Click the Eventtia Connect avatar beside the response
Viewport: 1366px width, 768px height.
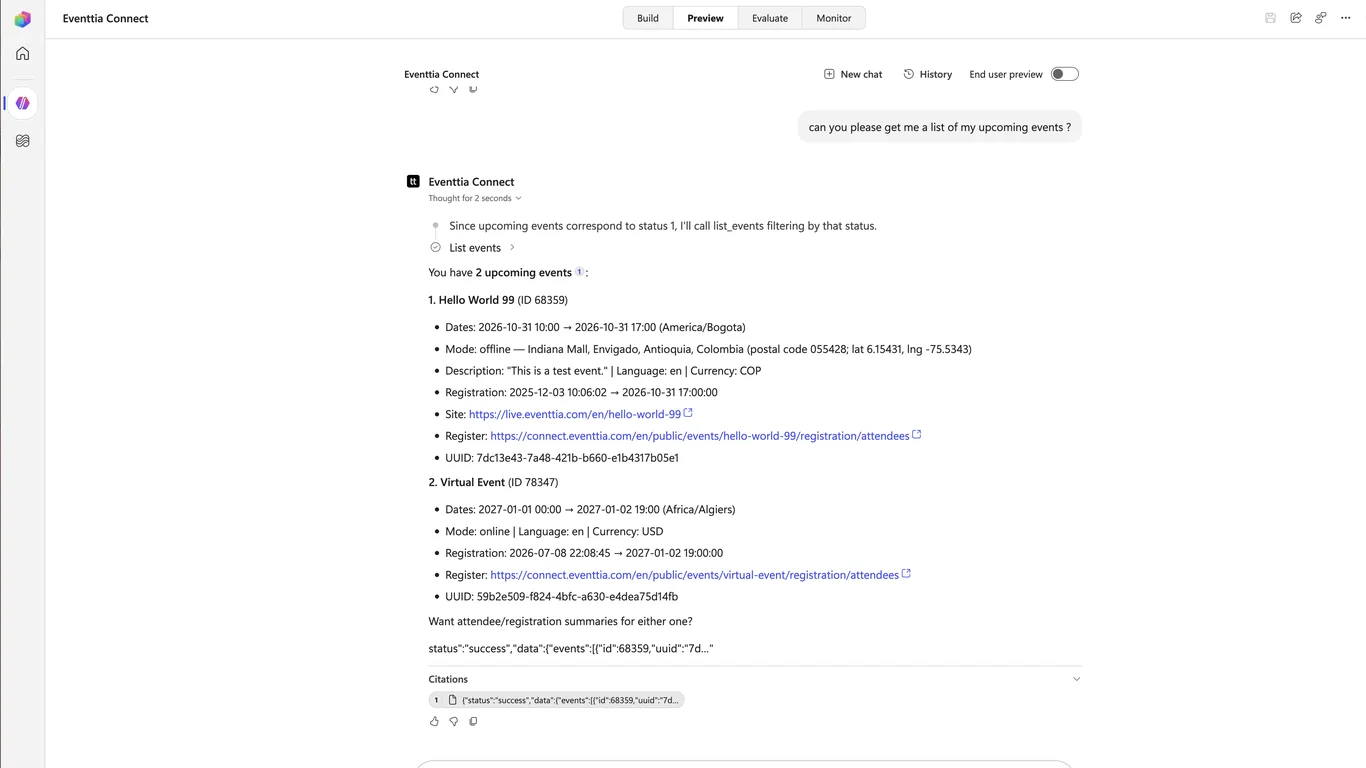tap(413, 181)
